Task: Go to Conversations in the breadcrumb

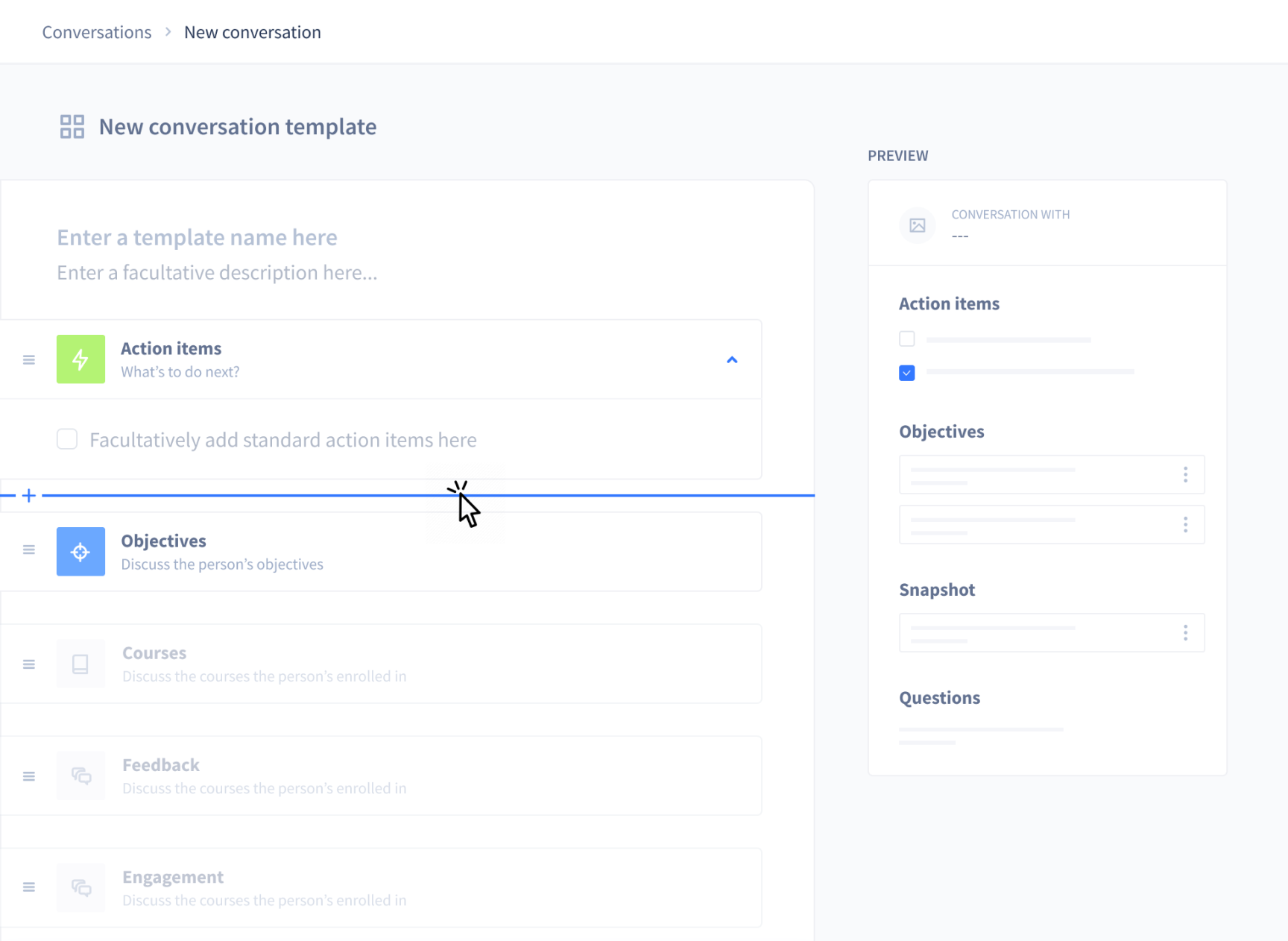Action: pos(97,32)
